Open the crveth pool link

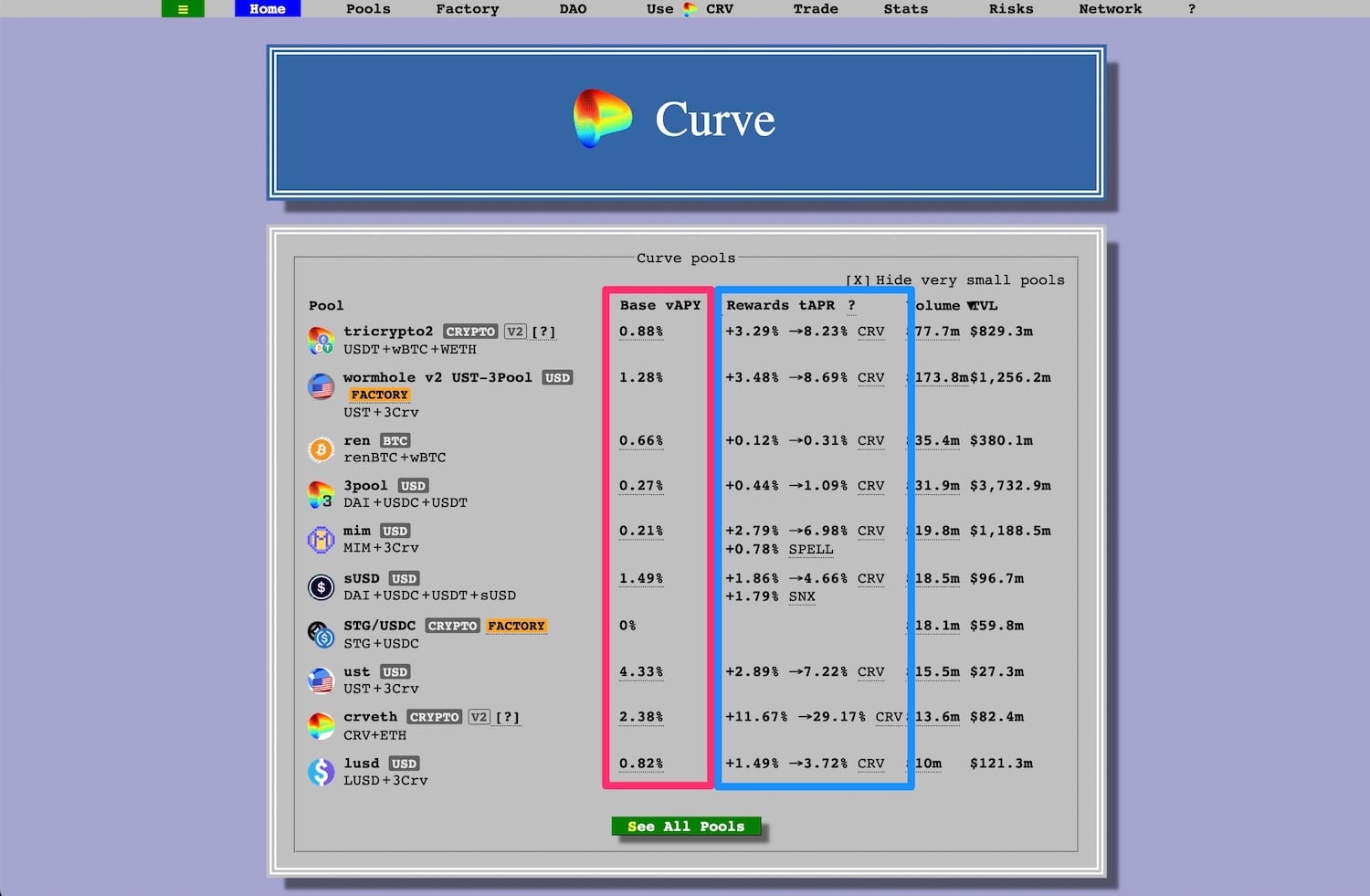coord(370,717)
